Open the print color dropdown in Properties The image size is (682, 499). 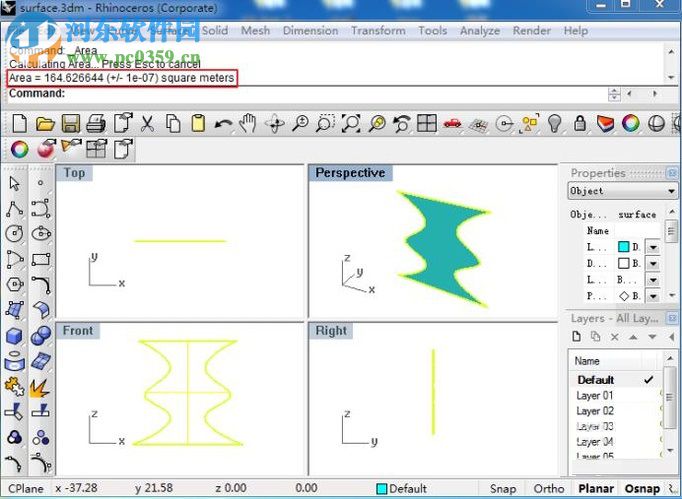[653, 296]
